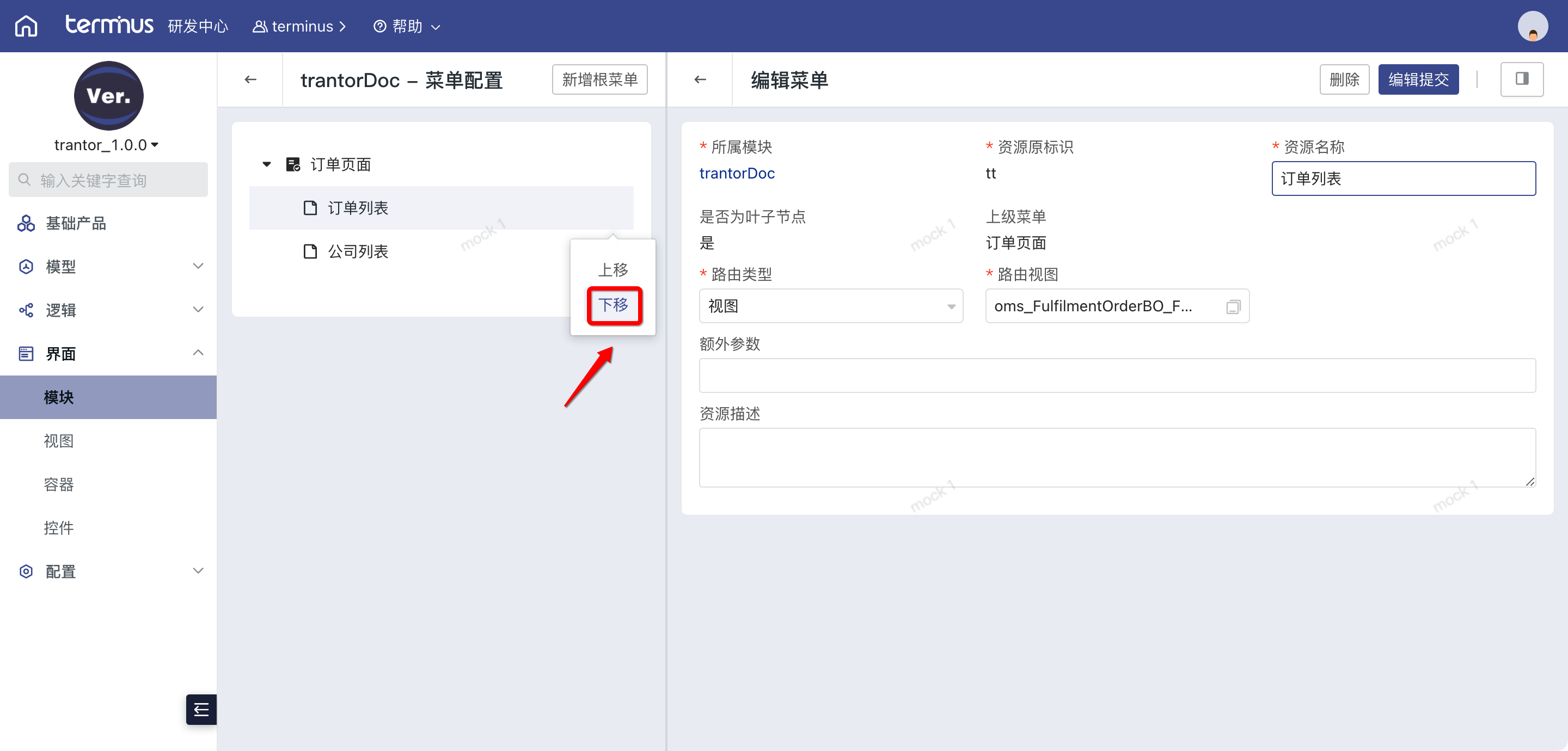Click the 逻辑 sidebar icon

tap(26, 310)
